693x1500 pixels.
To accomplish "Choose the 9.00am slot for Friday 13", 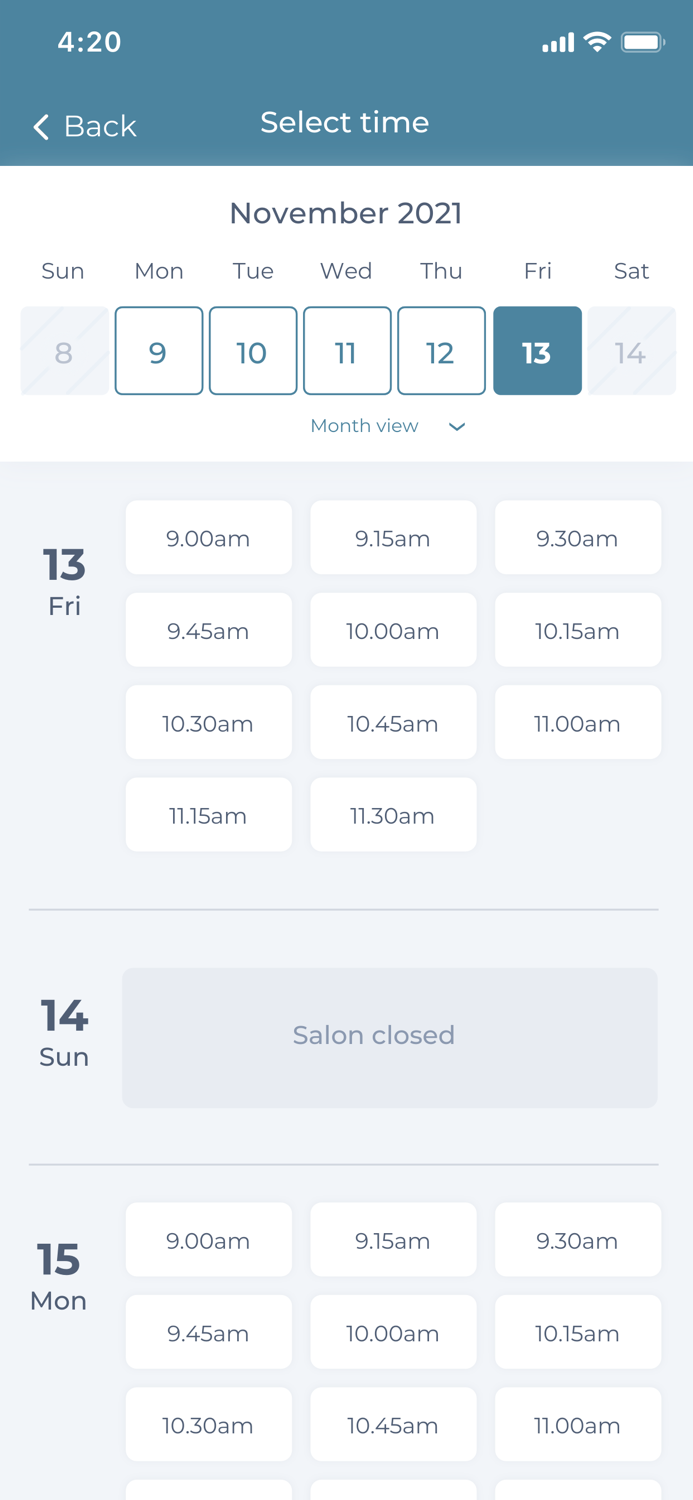I will pyautogui.click(x=208, y=538).
